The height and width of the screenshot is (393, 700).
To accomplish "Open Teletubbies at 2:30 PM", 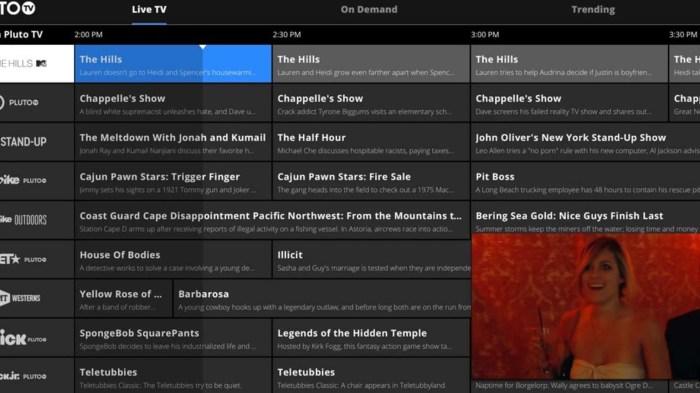I will 371,376.
